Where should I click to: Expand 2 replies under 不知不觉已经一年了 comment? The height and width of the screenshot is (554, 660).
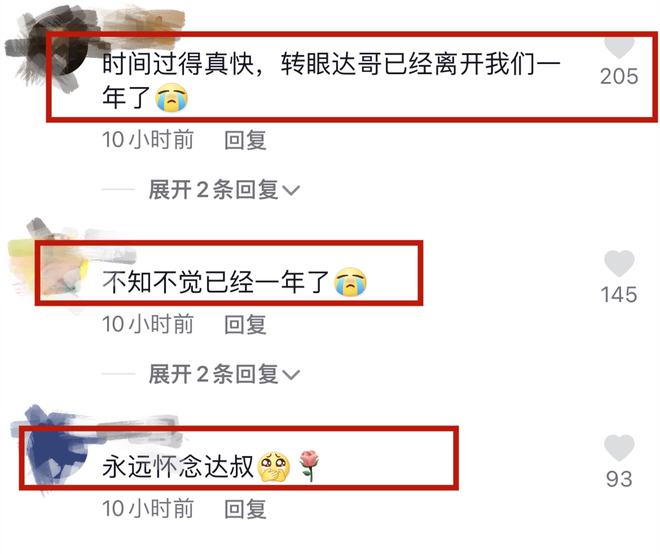[224, 374]
